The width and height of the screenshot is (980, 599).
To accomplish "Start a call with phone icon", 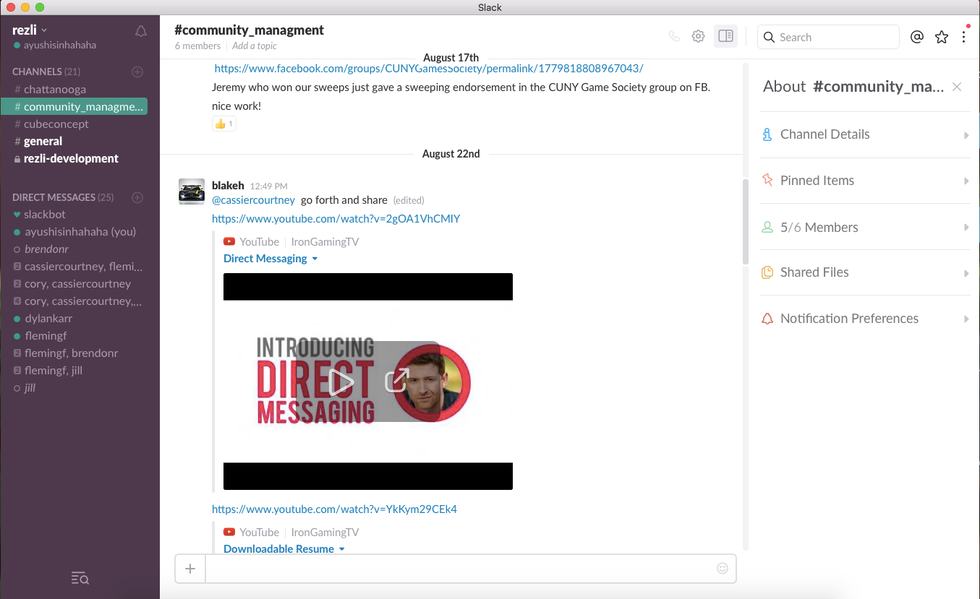I will [674, 37].
